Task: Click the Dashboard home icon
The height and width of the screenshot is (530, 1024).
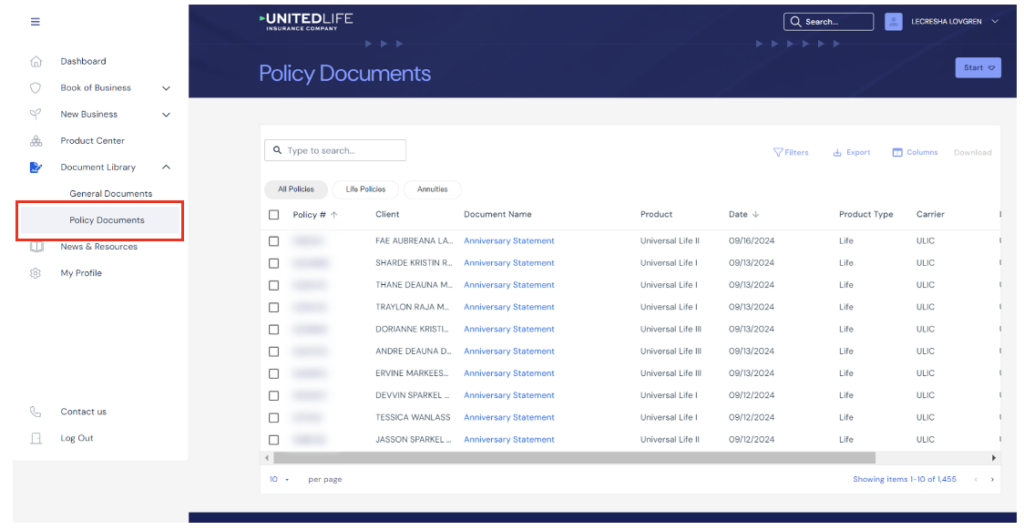Action: coord(36,61)
